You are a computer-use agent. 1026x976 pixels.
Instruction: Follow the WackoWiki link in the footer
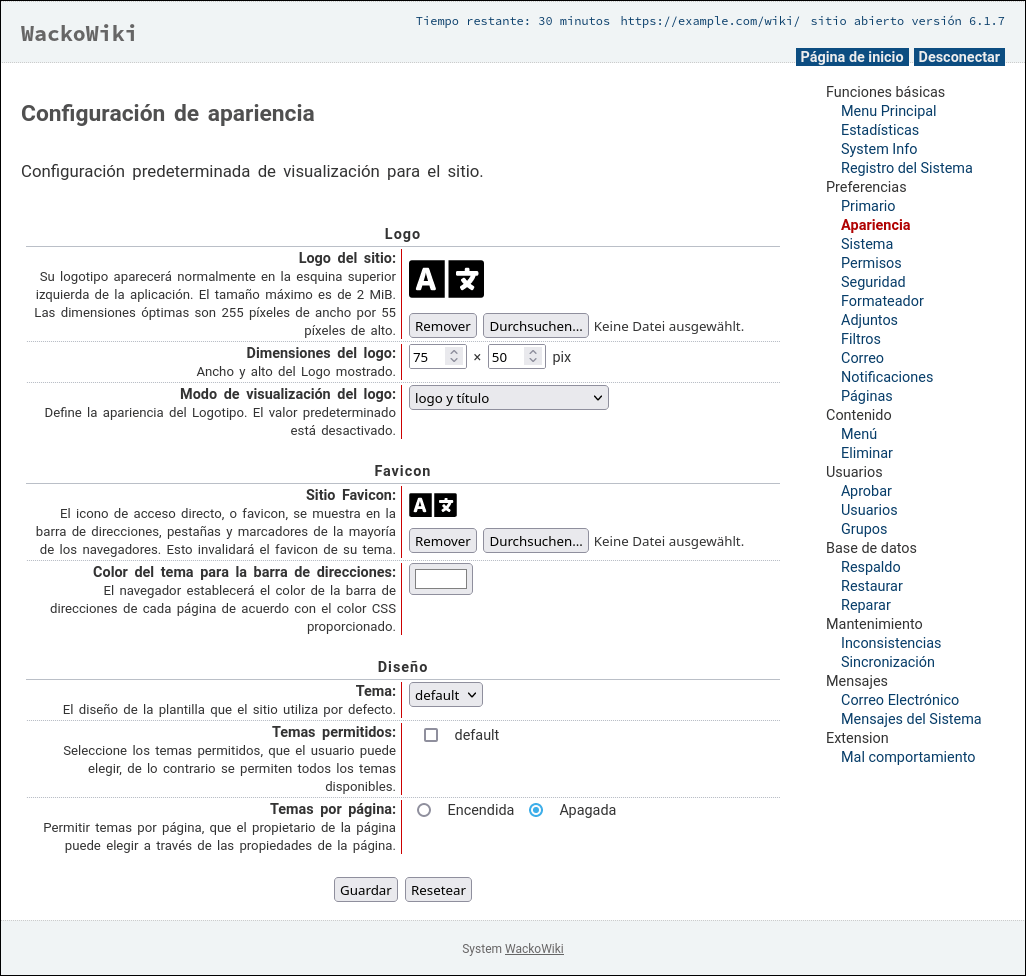(x=533, y=949)
